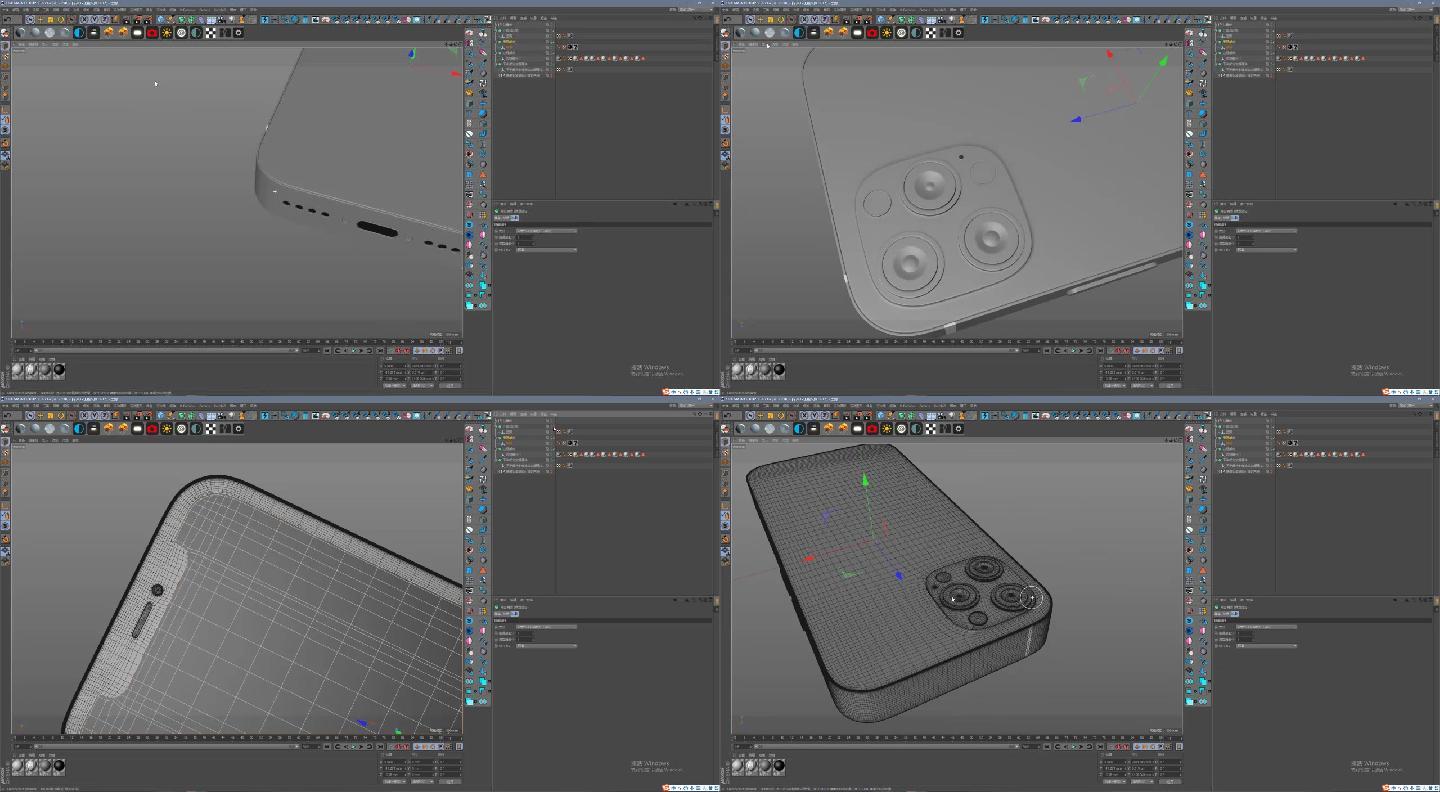The height and width of the screenshot is (792, 1440).
Task: Toggle the Z axis lock in the charging-port view window
Action: [105, 20]
